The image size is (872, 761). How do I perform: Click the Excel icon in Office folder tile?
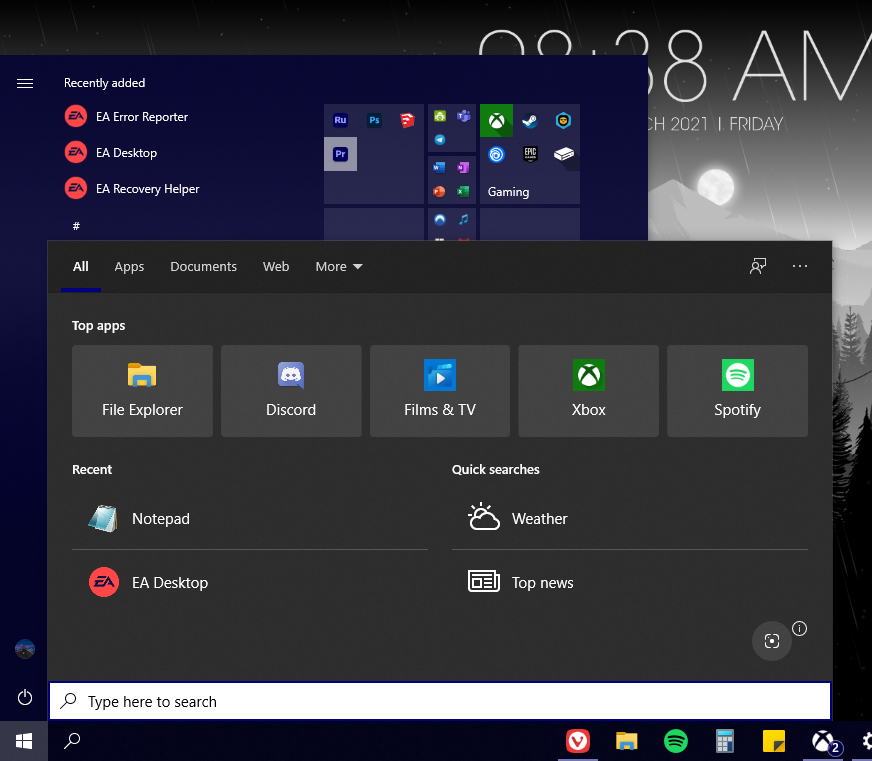(463, 191)
